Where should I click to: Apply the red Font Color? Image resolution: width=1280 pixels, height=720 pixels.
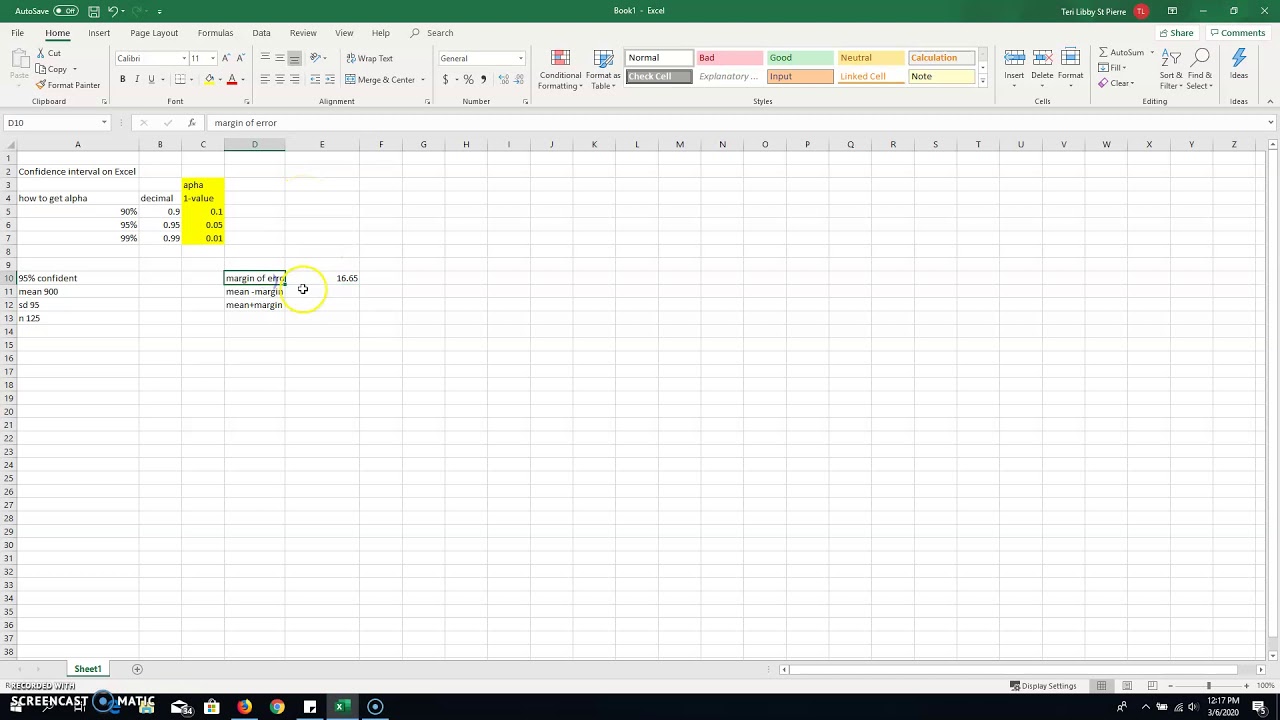click(231, 79)
